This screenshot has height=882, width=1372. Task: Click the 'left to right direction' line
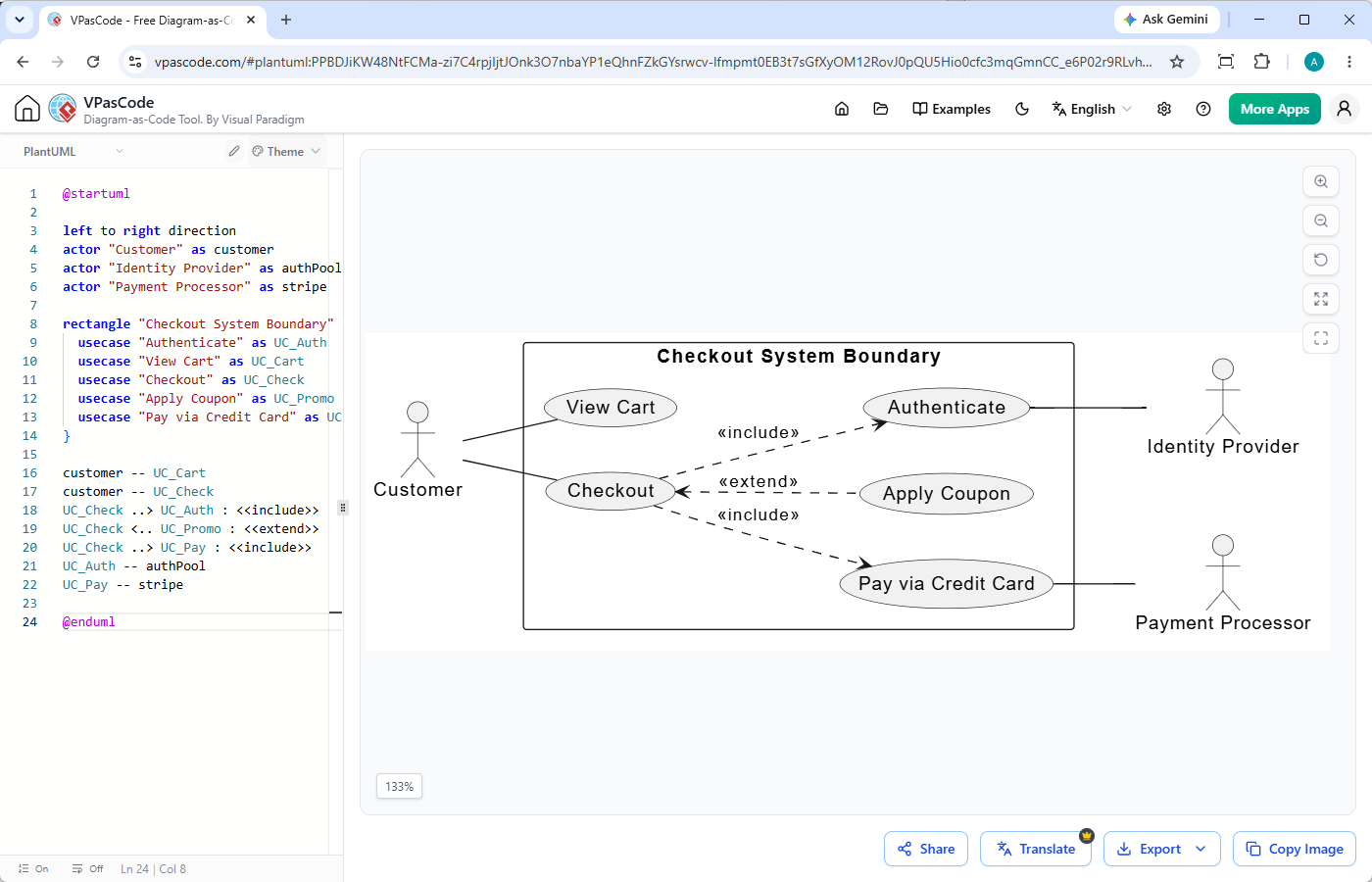point(149,231)
